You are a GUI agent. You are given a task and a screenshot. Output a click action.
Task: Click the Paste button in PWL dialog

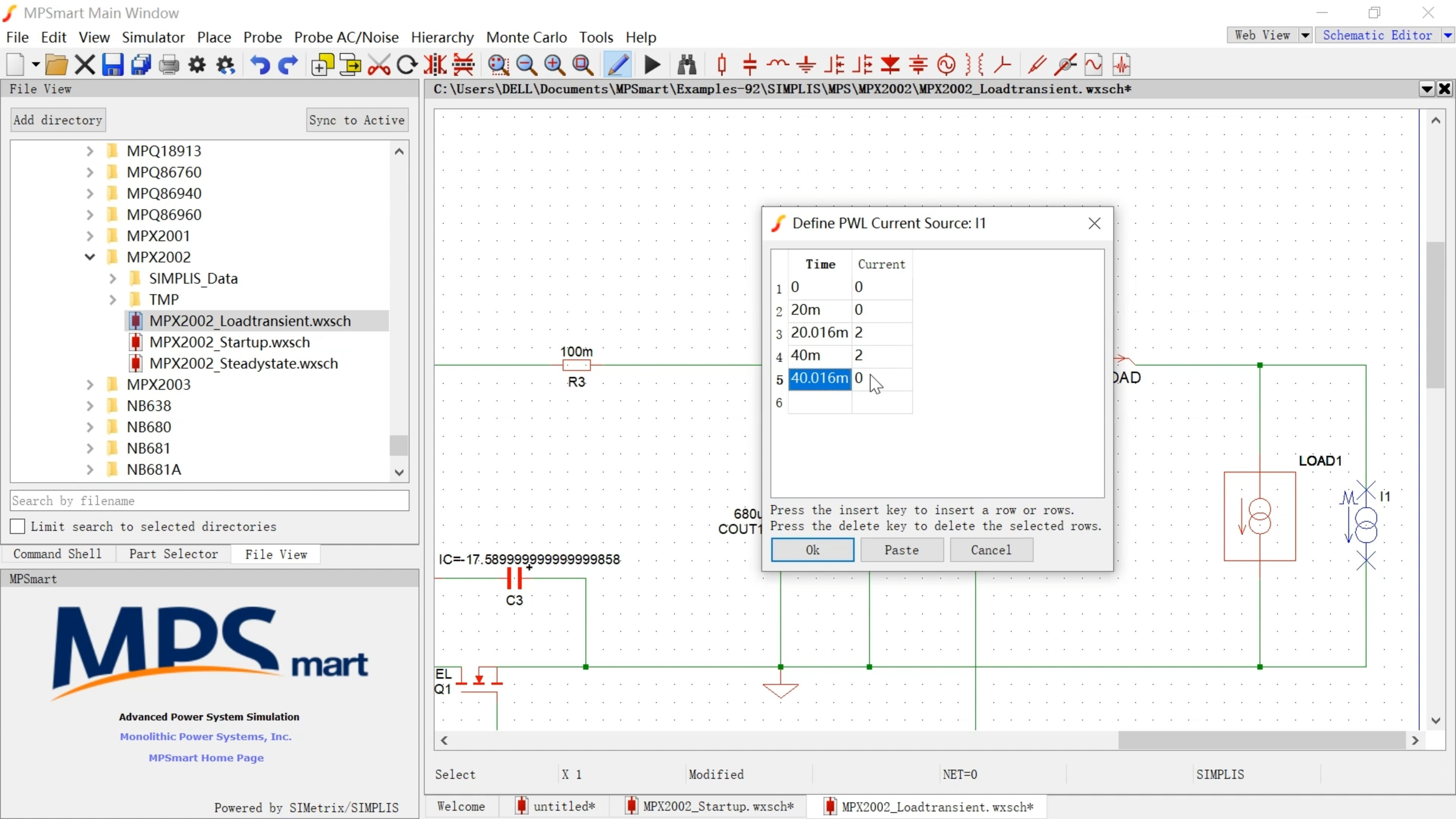pyautogui.click(x=902, y=550)
